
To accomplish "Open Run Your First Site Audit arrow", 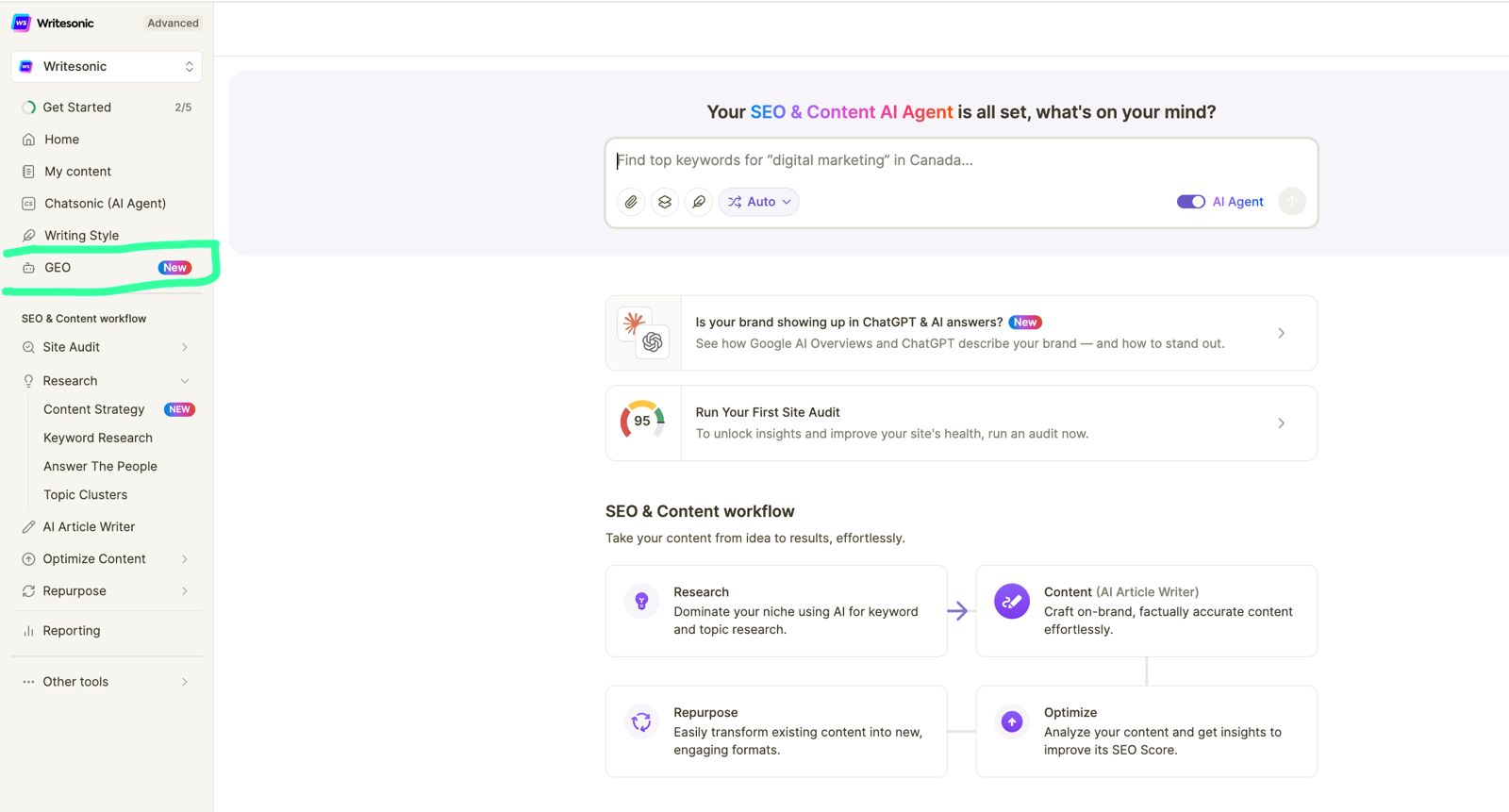I will coord(1281,423).
